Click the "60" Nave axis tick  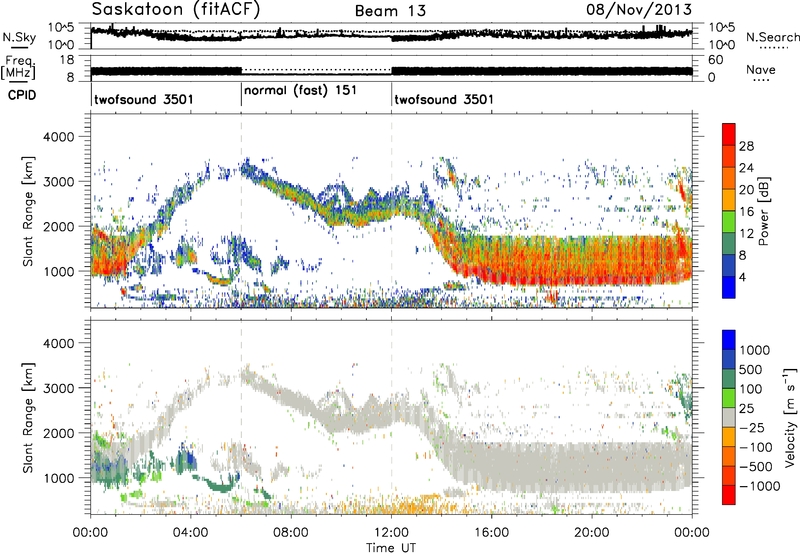[715, 60]
